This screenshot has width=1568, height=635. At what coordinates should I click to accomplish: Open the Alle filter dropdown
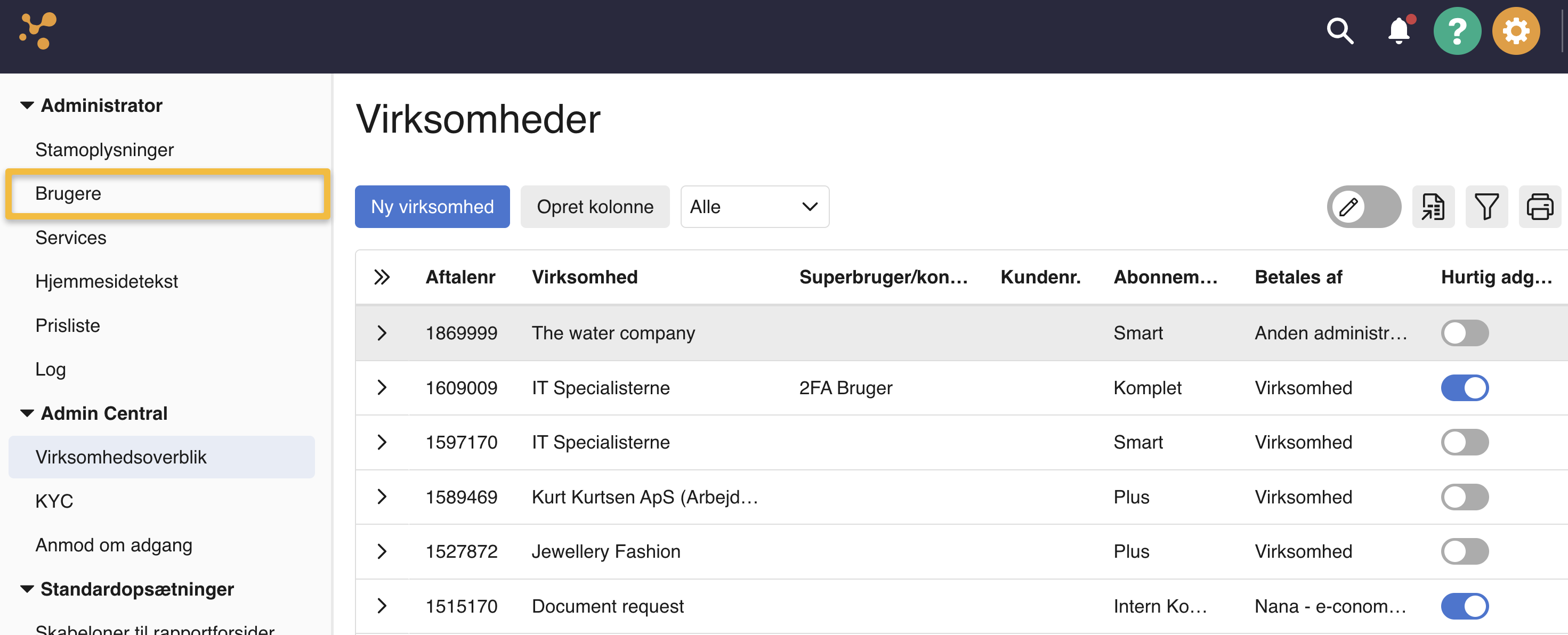pos(754,207)
